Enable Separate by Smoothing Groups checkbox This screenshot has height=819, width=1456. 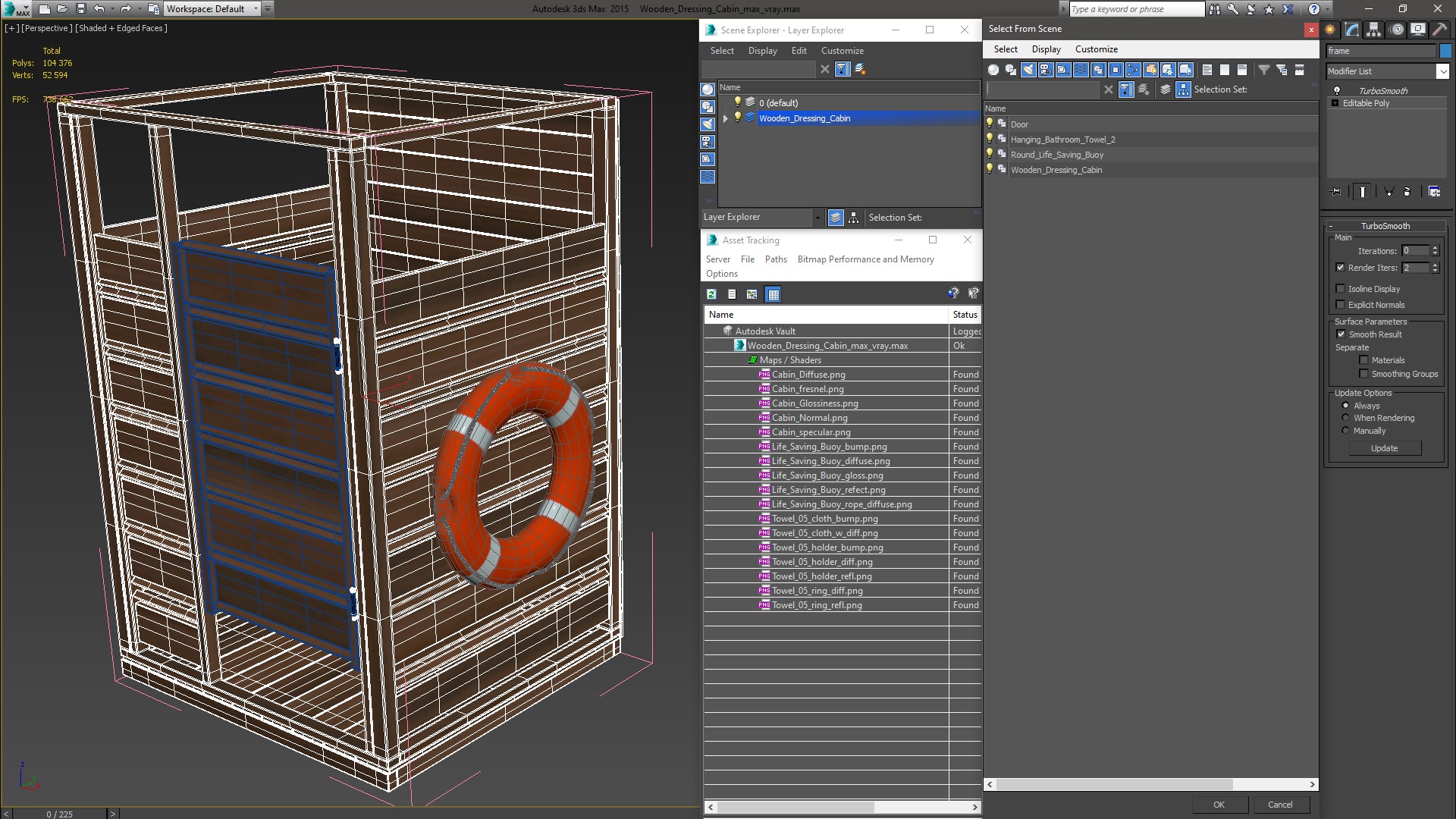coord(1363,374)
